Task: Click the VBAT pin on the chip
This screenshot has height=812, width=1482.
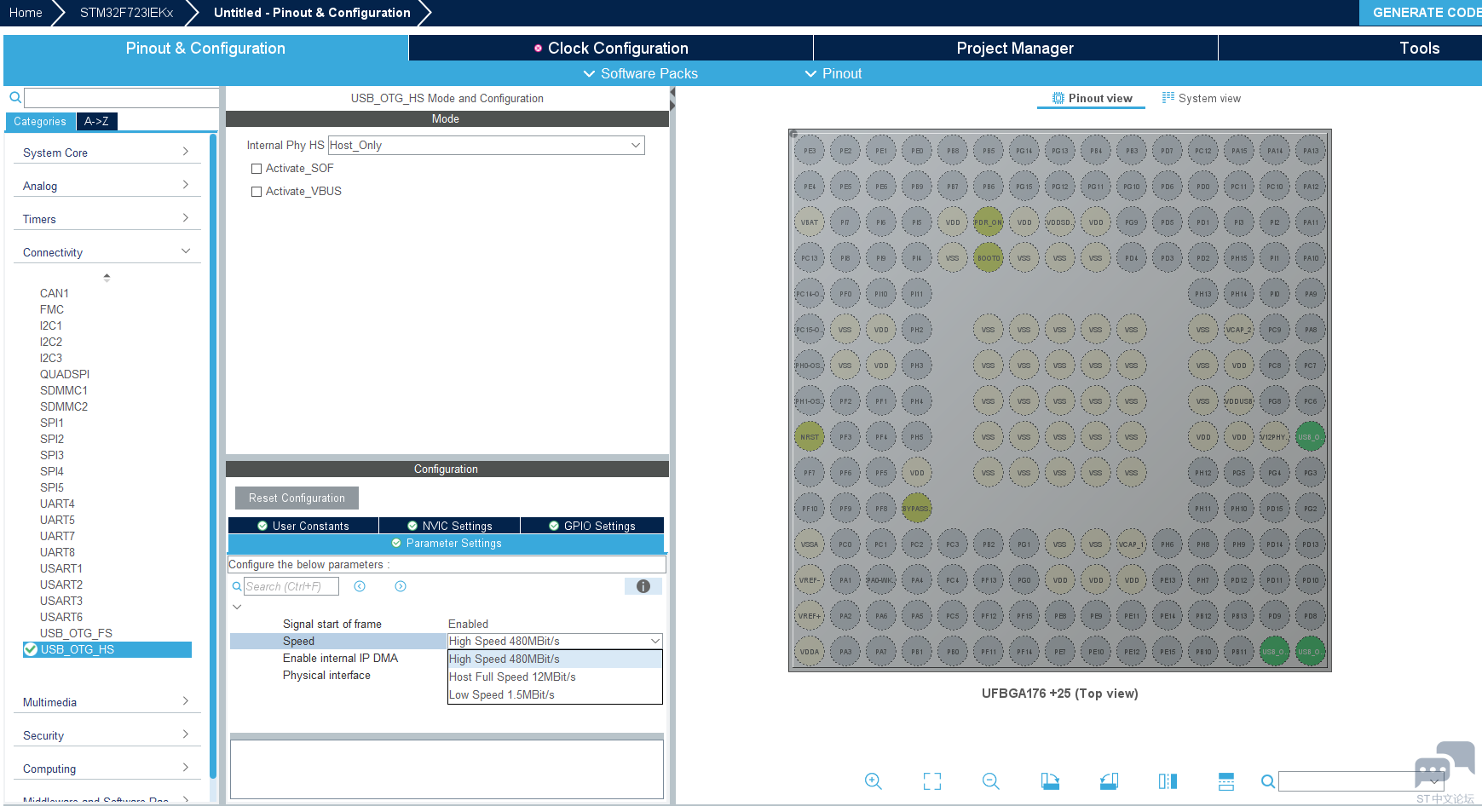Action: [810, 222]
